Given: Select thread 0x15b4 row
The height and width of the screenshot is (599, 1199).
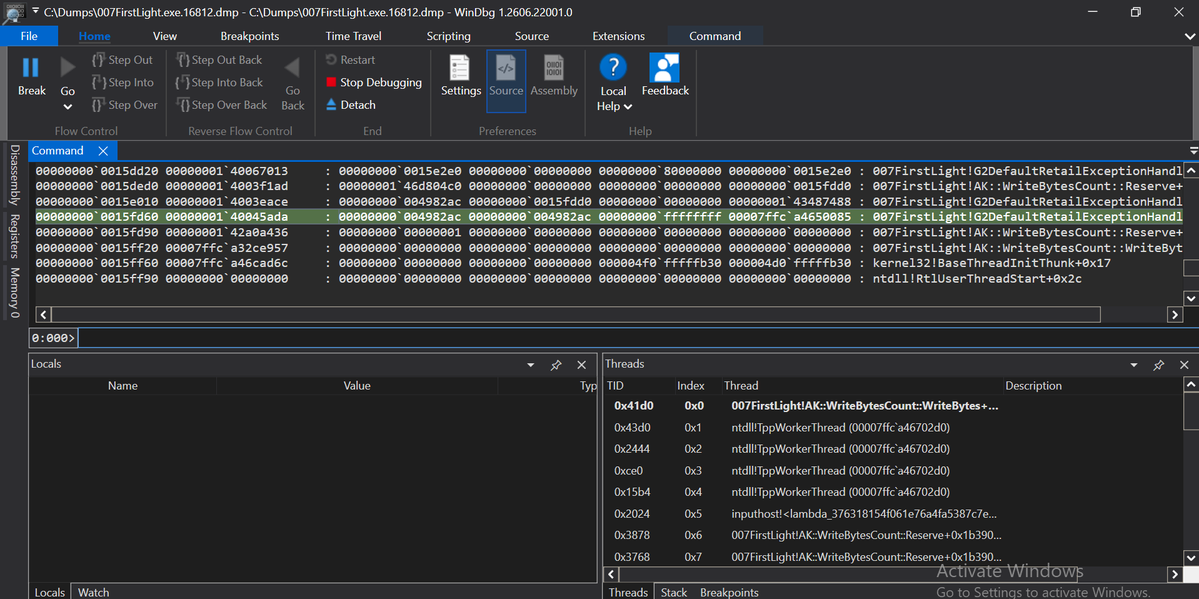Looking at the screenshot, I should click(x=892, y=492).
